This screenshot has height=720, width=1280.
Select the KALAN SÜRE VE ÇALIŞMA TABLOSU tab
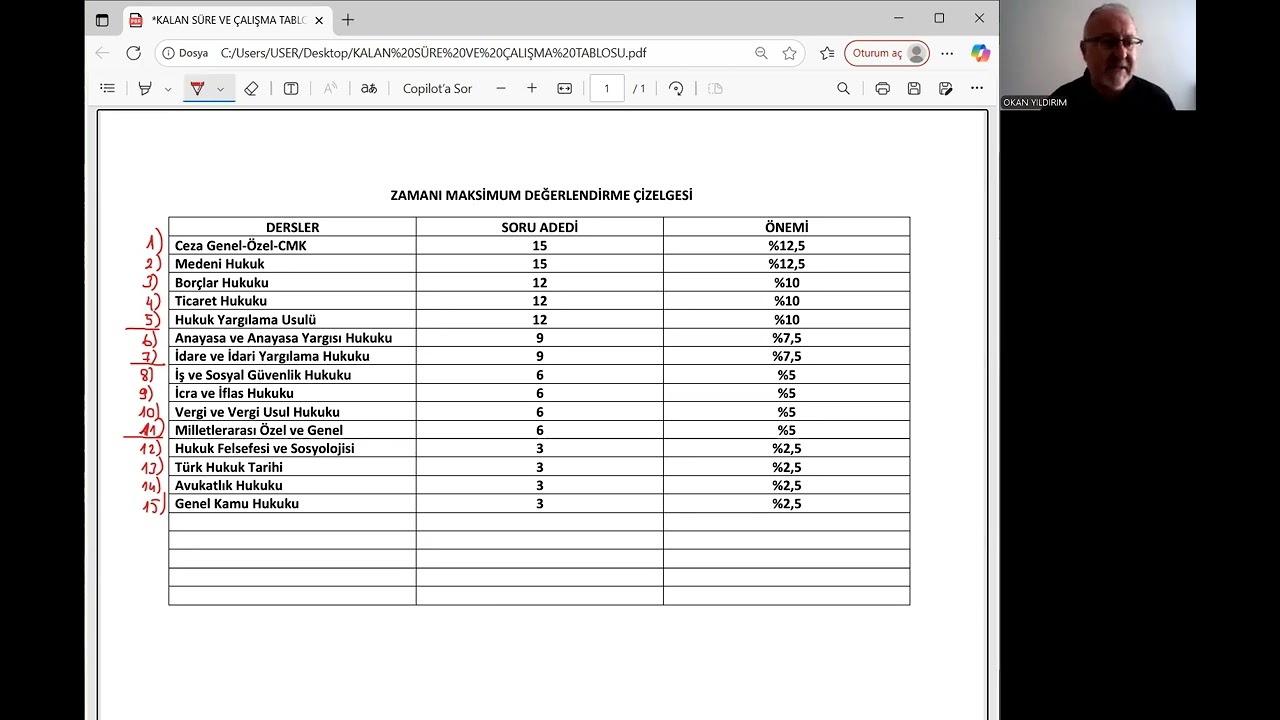(228, 20)
